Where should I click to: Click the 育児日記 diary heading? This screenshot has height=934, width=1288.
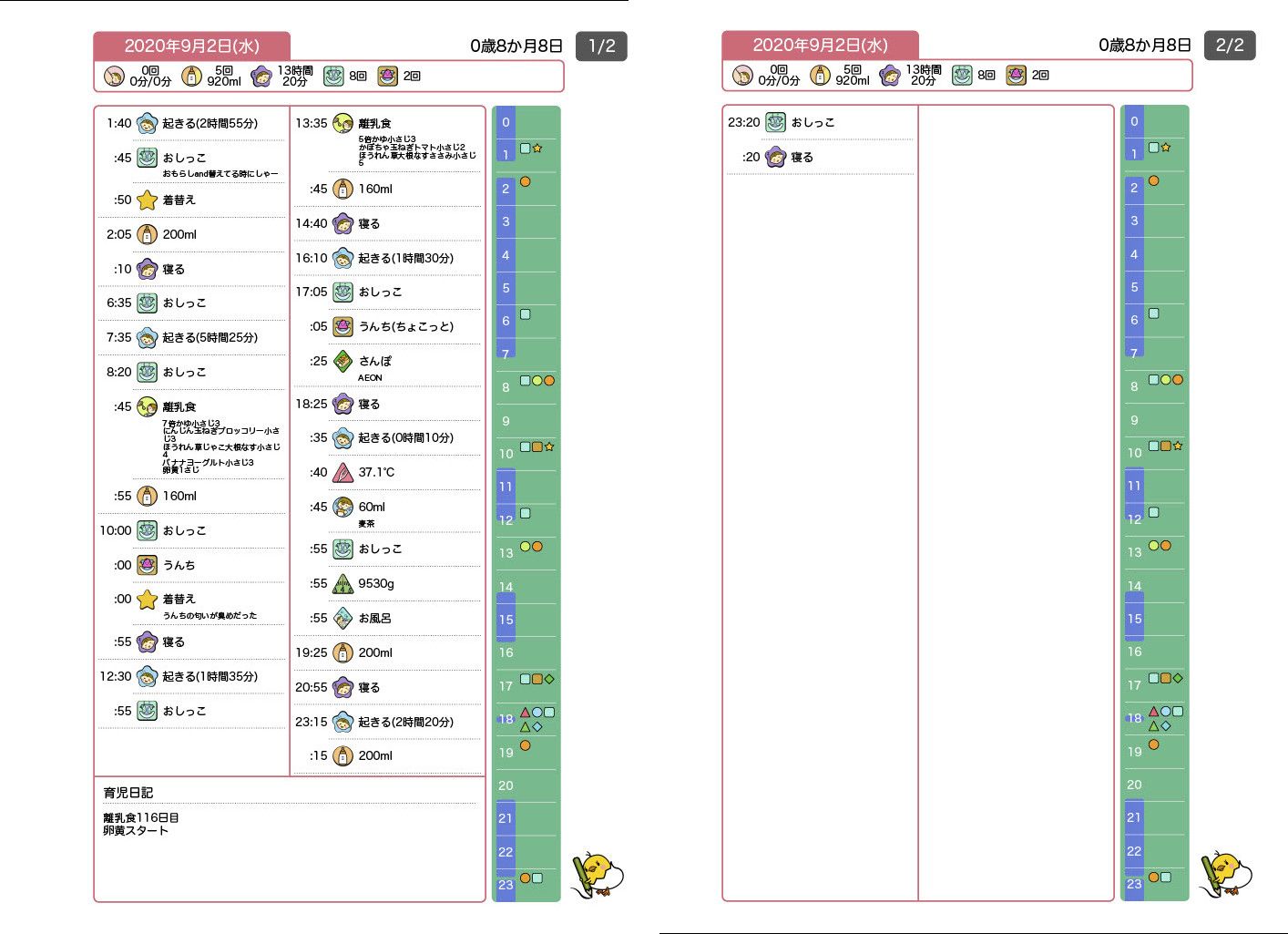[x=128, y=793]
